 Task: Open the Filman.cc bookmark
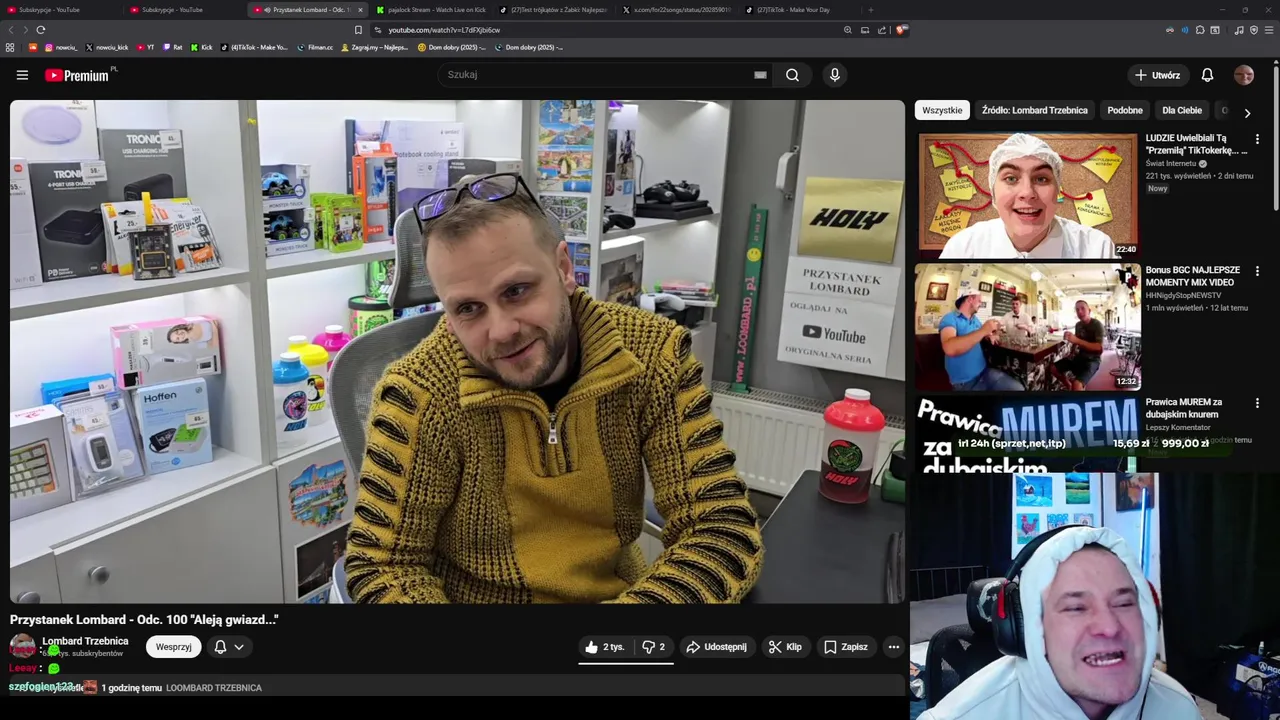point(315,47)
